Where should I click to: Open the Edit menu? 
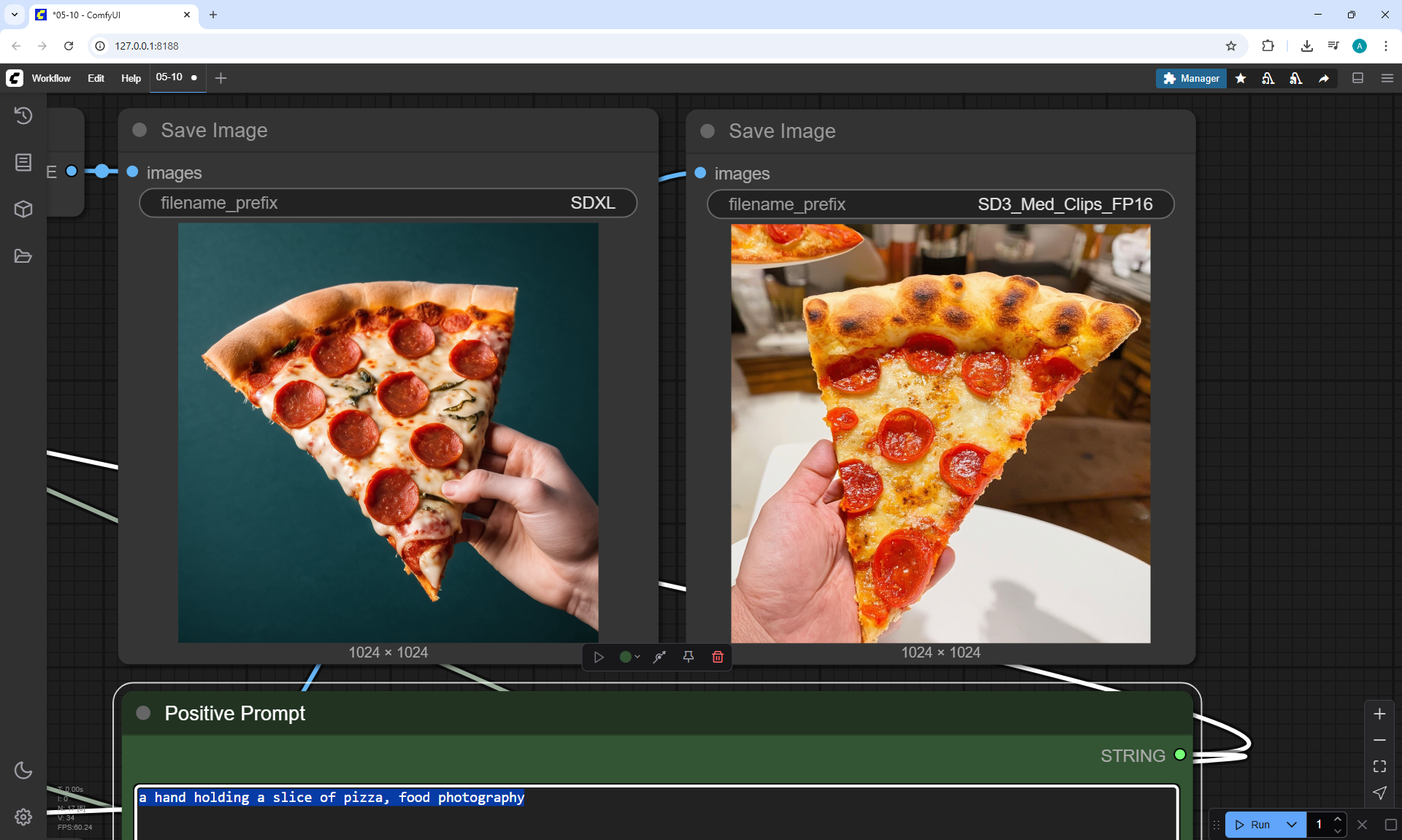[x=96, y=78]
